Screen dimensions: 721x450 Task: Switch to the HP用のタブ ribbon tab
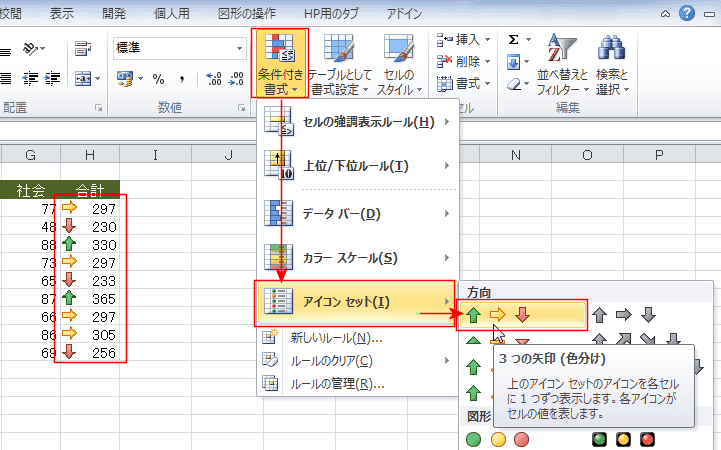pos(331,13)
